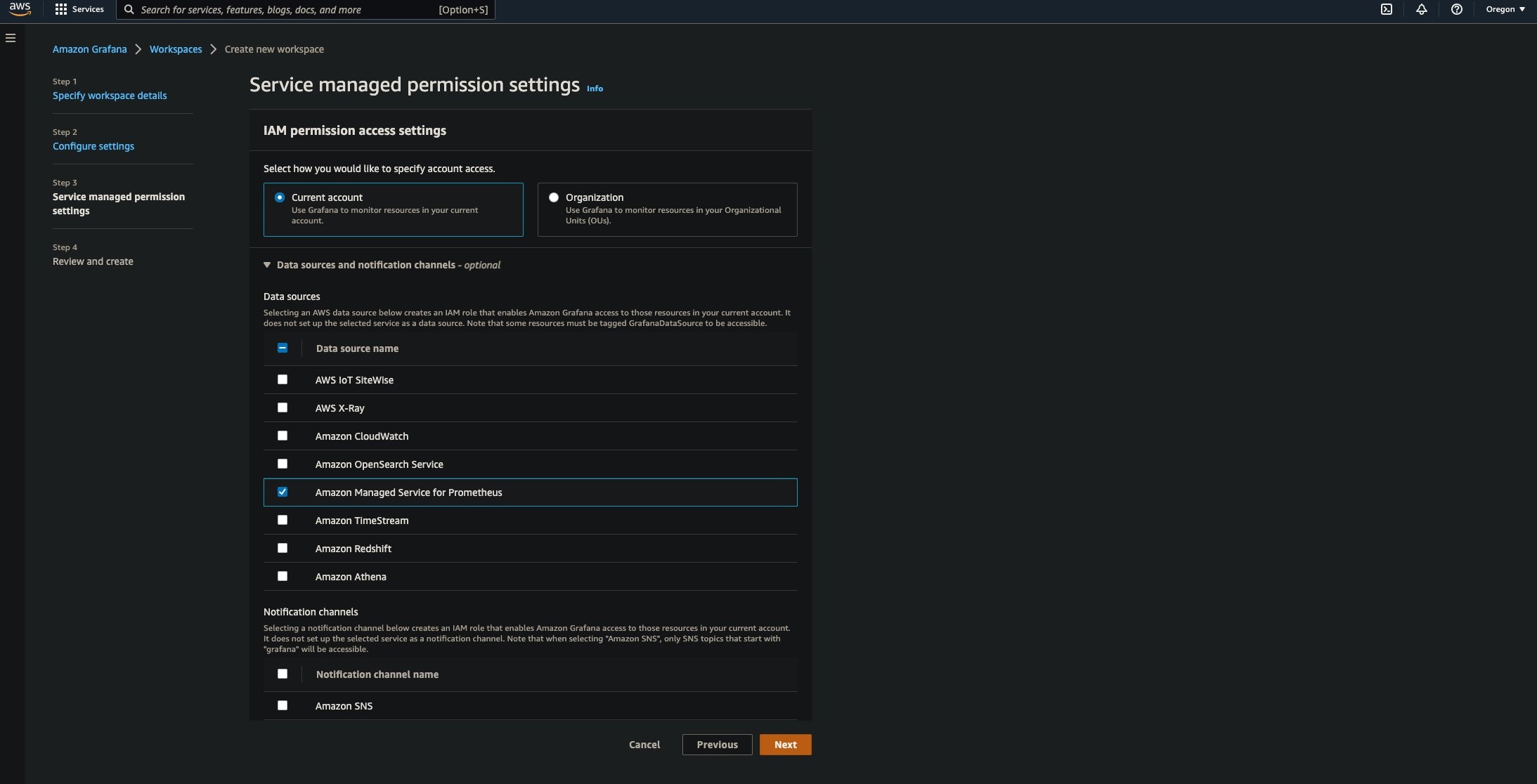Image resolution: width=1537 pixels, height=784 pixels.
Task: Open the Services grid menu
Action: pos(79,9)
